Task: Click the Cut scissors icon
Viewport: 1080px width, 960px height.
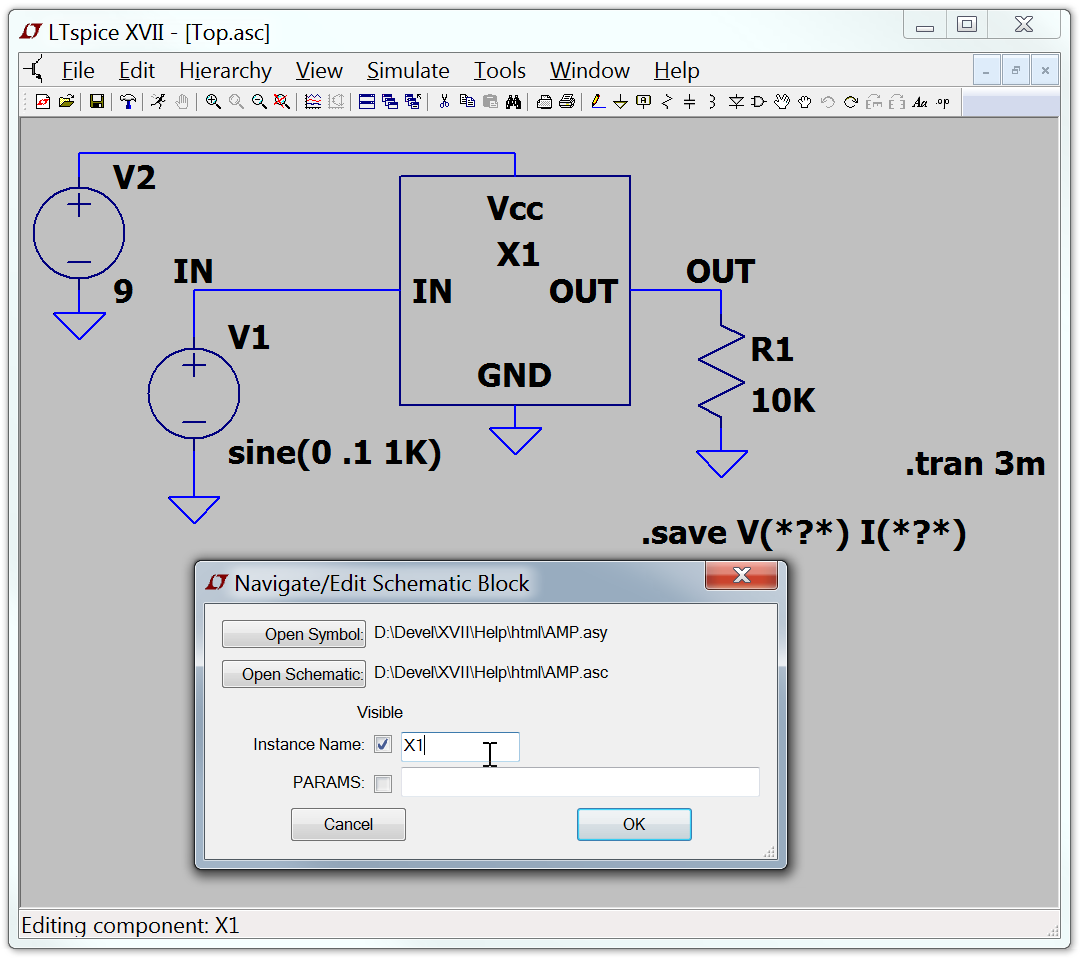Action: [444, 101]
